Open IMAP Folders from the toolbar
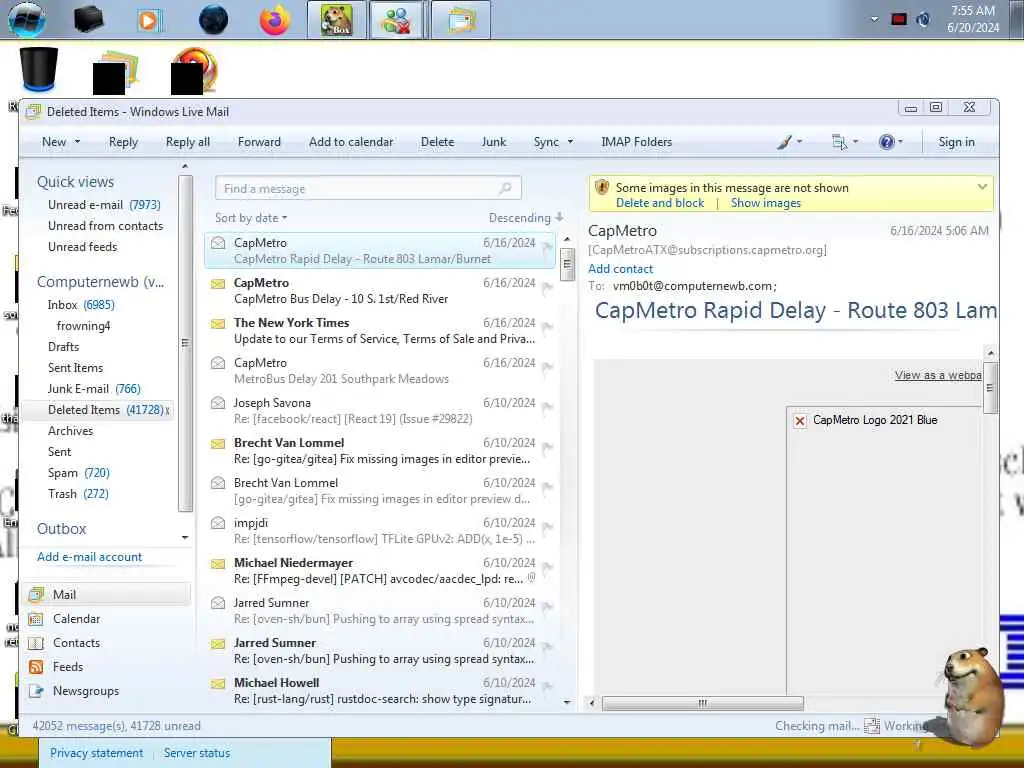Screen dimensions: 1024x768 click(x=636, y=142)
